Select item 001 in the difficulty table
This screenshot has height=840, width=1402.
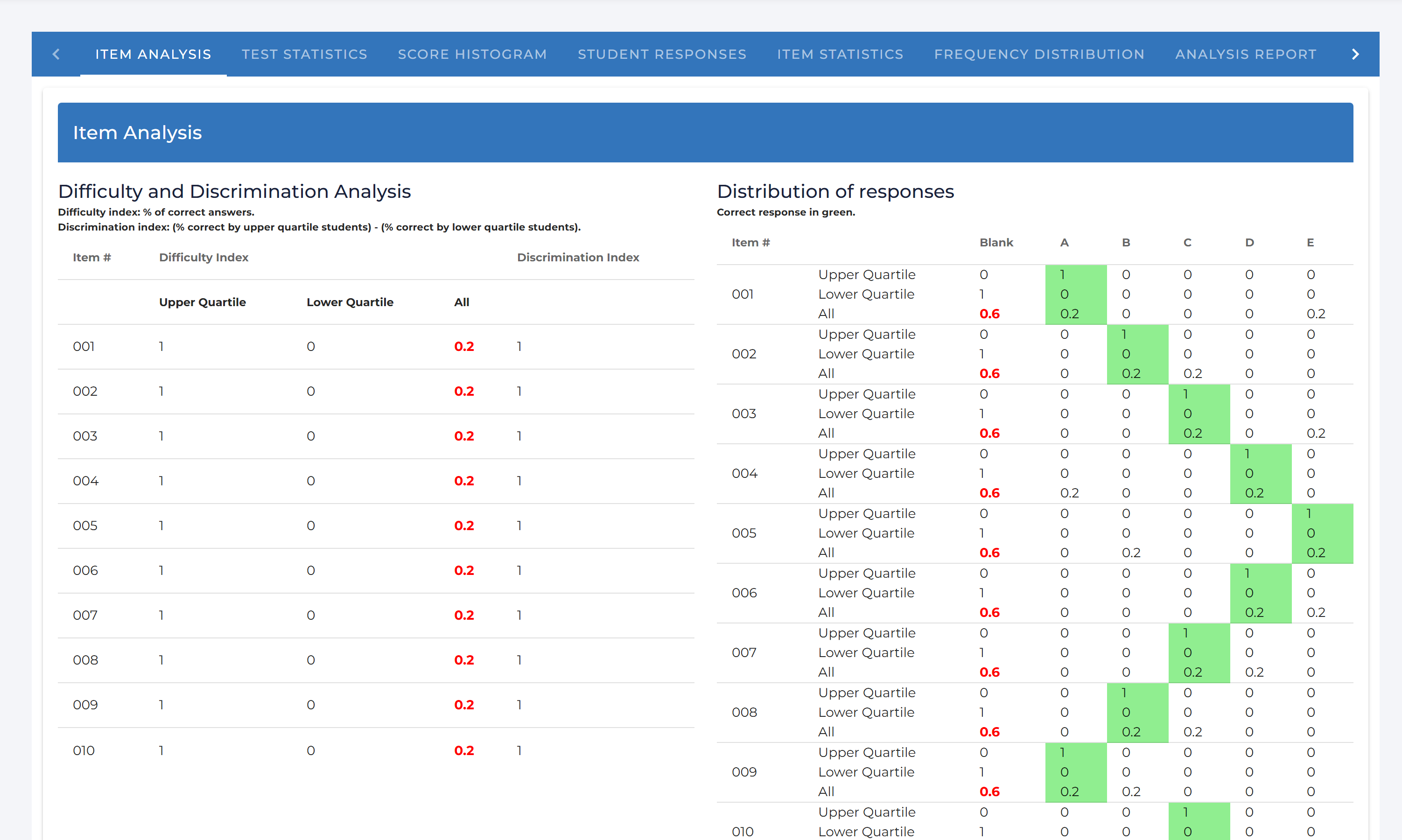tap(84, 346)
